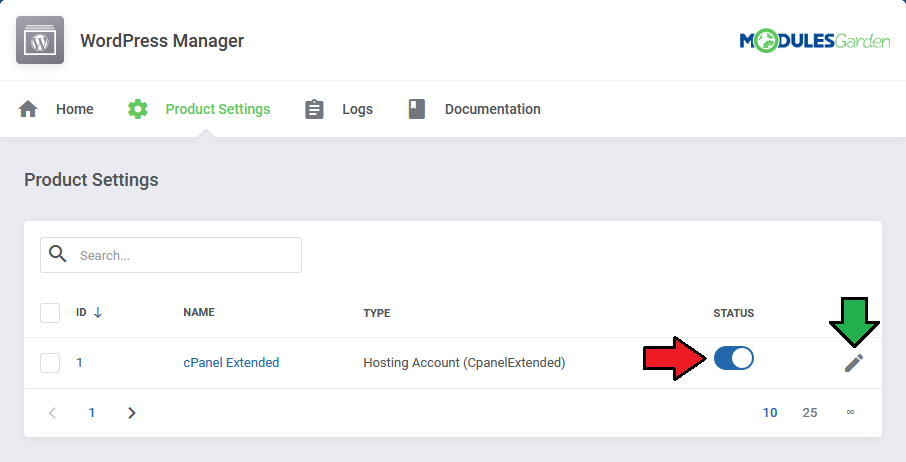Show 10 entries per page
Viewport: 906px width, 462px height.
[x=770, y=413]
